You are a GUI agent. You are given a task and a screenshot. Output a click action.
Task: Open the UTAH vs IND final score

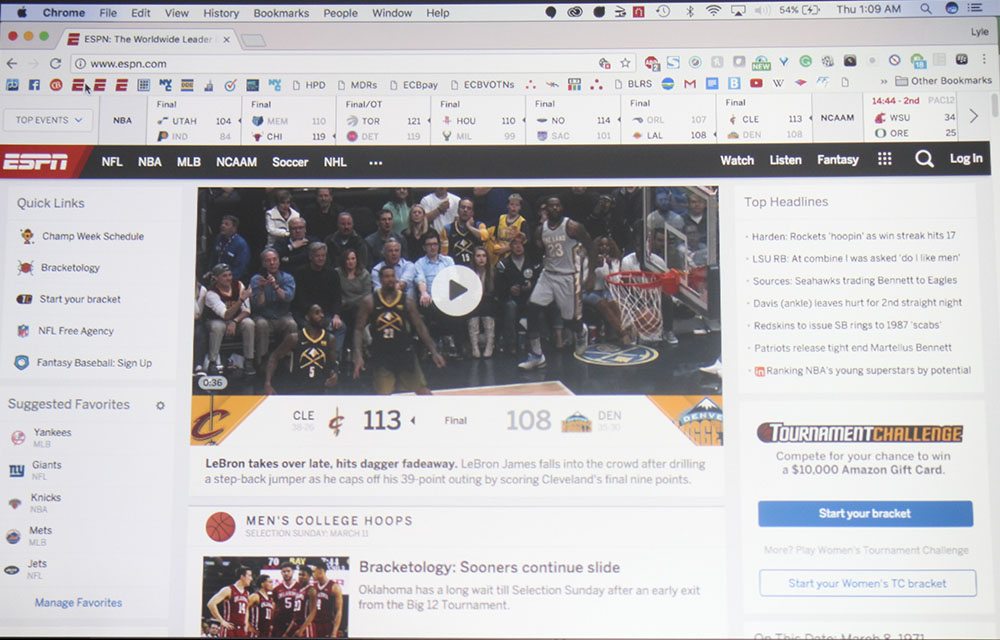point(193,120)
